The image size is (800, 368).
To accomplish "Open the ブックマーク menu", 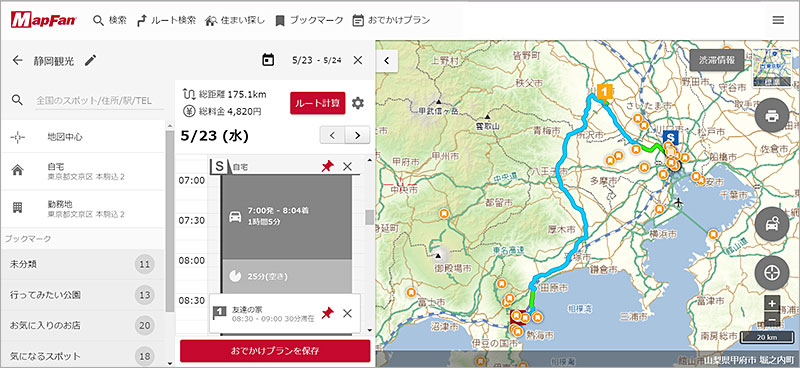I will pyautogui.click(x=309, y=20).
